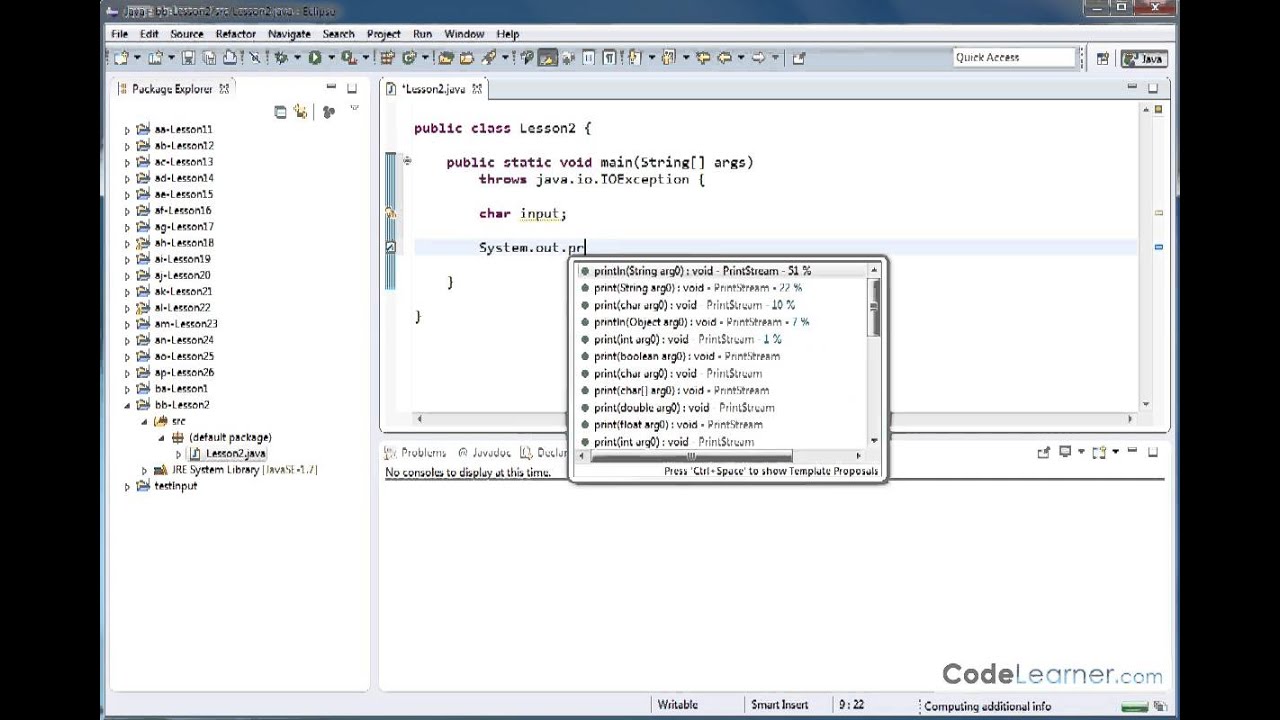Select println(String arg0) proposal

(x=723, y=271)
